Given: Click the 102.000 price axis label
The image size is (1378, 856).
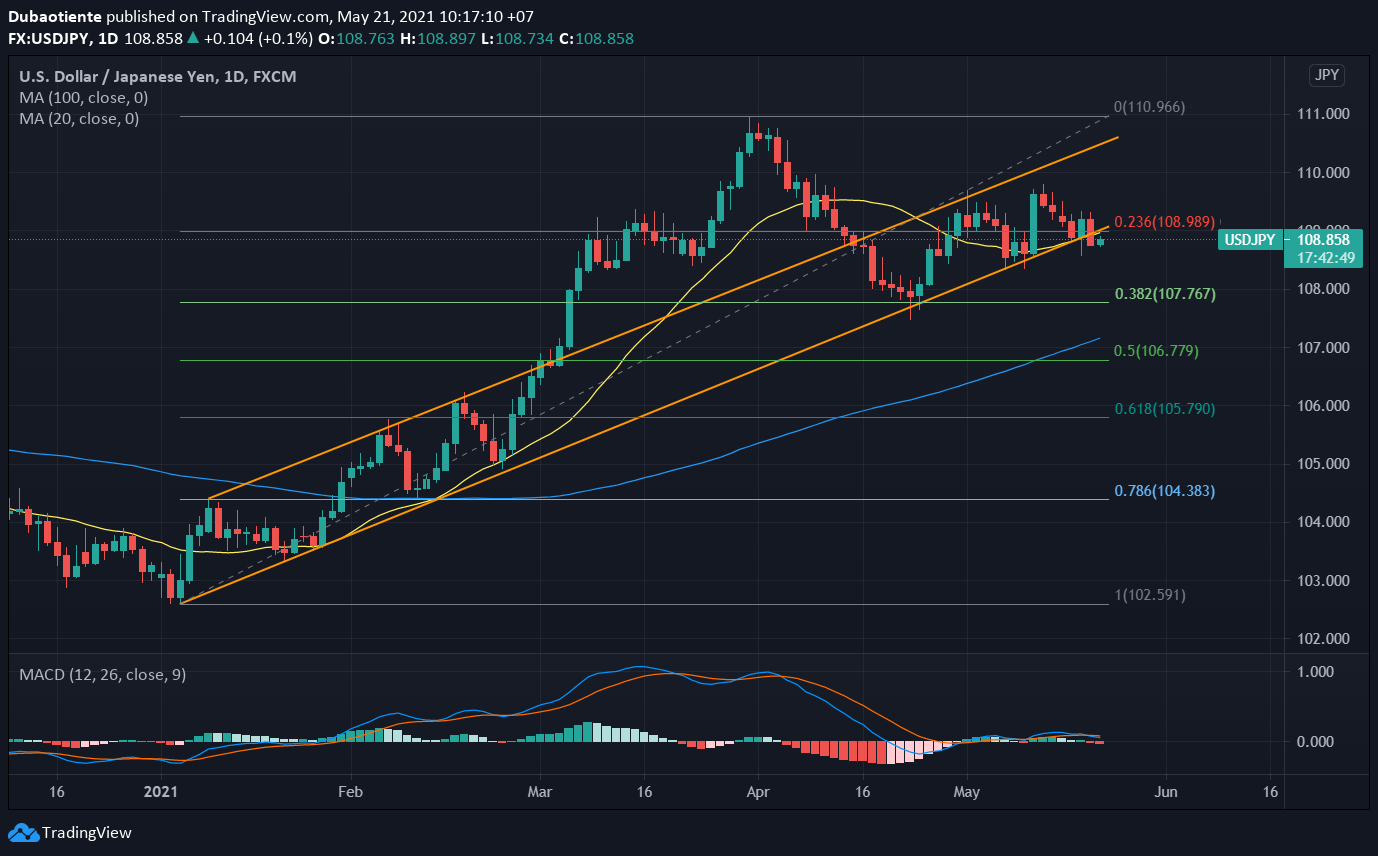Looking at the screenshot, I should tap(1321, 639).
